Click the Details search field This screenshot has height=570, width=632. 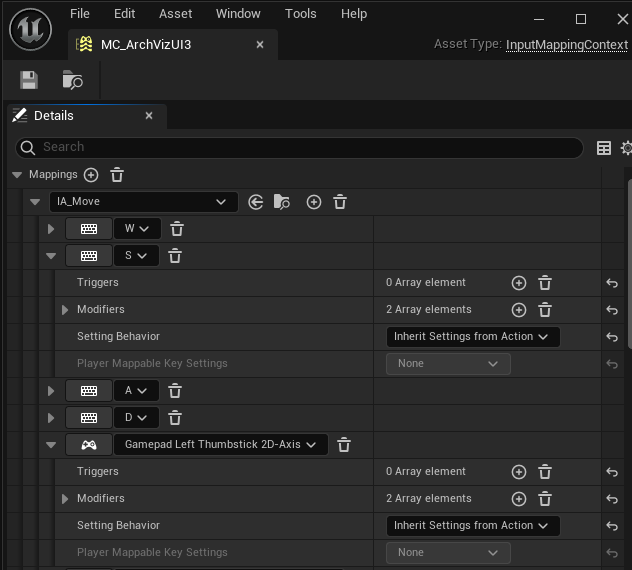pos(299,148)
